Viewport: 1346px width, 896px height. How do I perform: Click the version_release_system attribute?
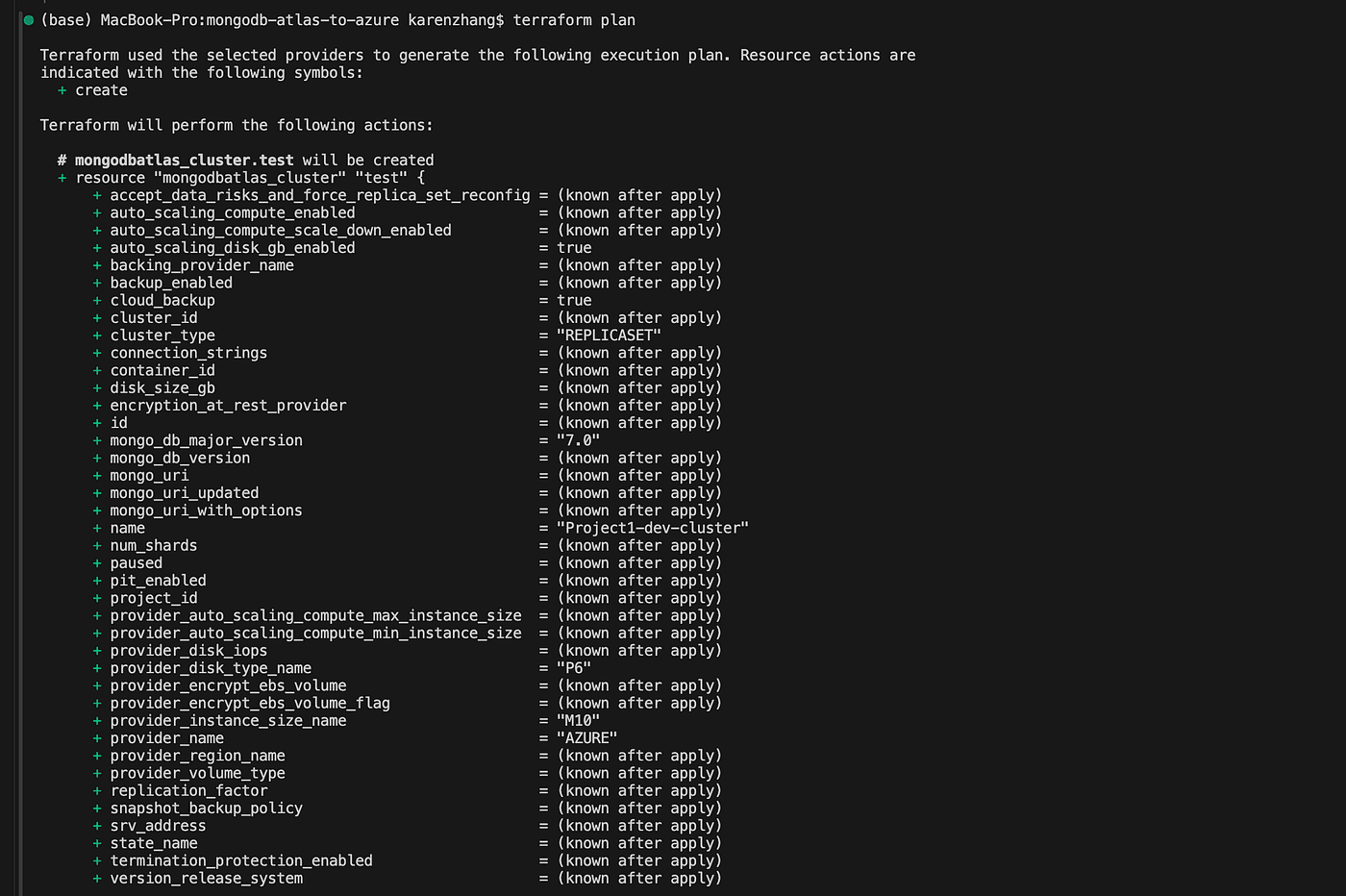pyautogui.click(x=207, y=879)
